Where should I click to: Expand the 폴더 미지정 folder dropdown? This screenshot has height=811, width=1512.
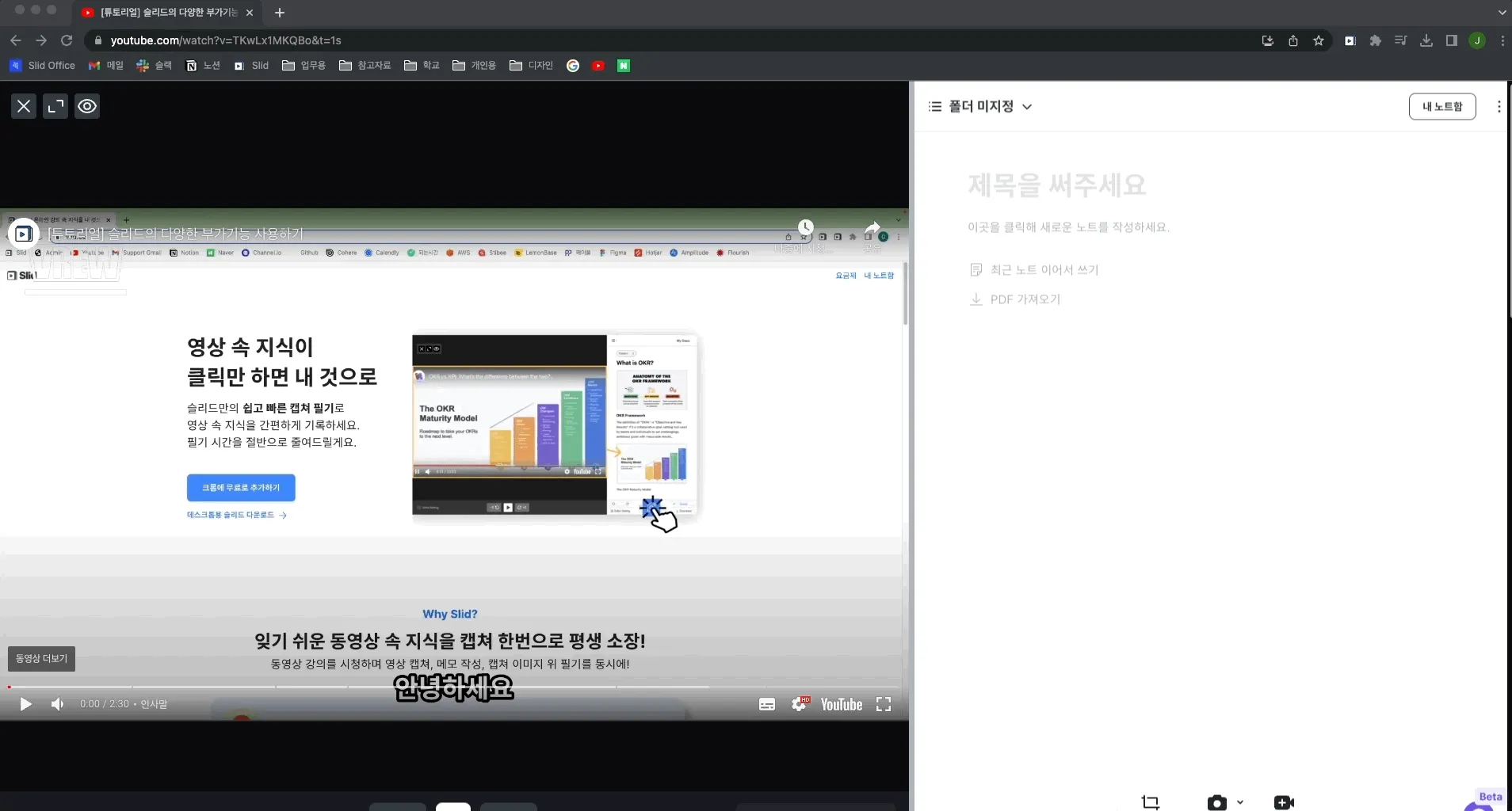(x=1027, y=107)
